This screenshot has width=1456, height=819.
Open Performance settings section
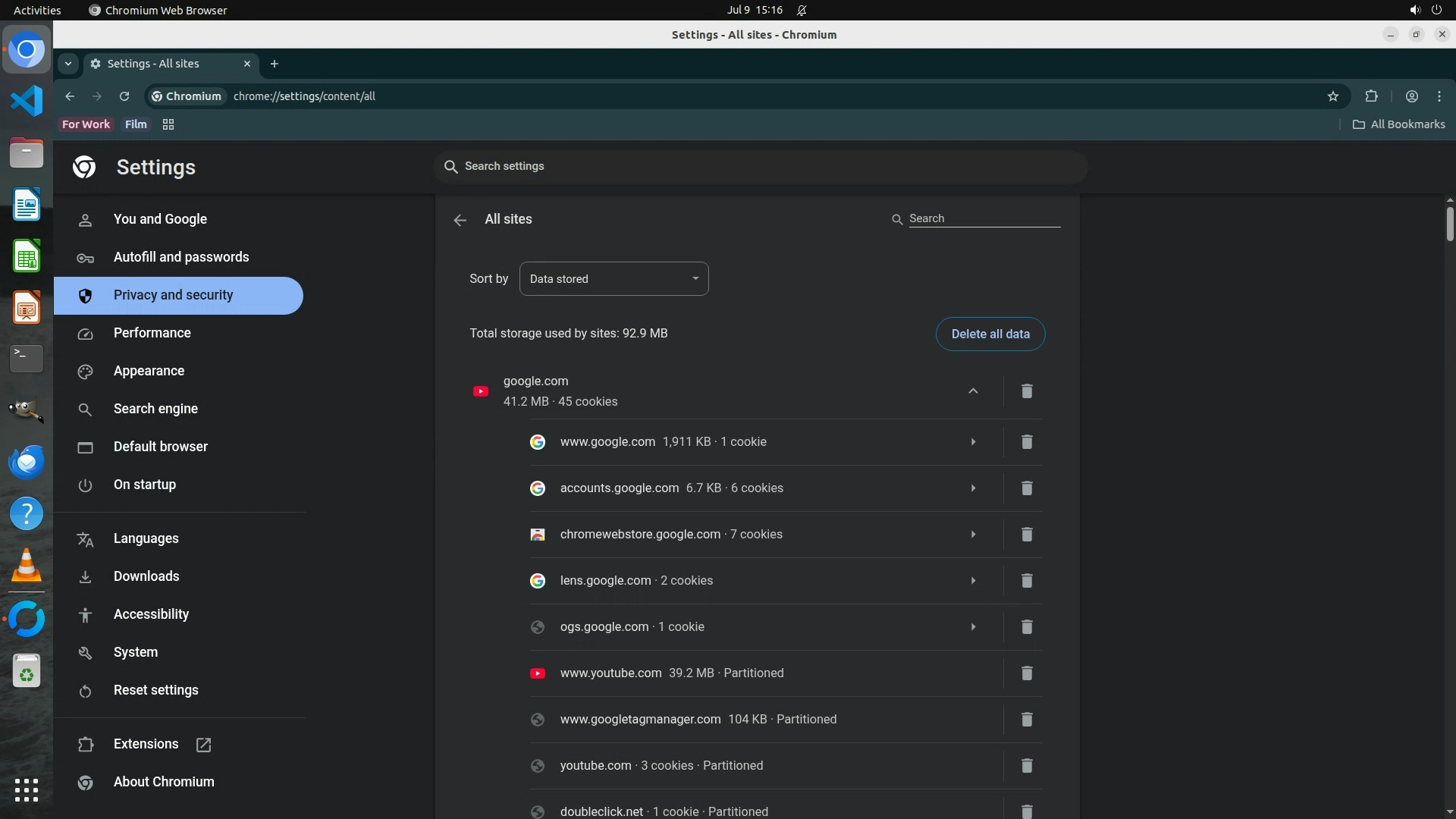coord(152,333)
